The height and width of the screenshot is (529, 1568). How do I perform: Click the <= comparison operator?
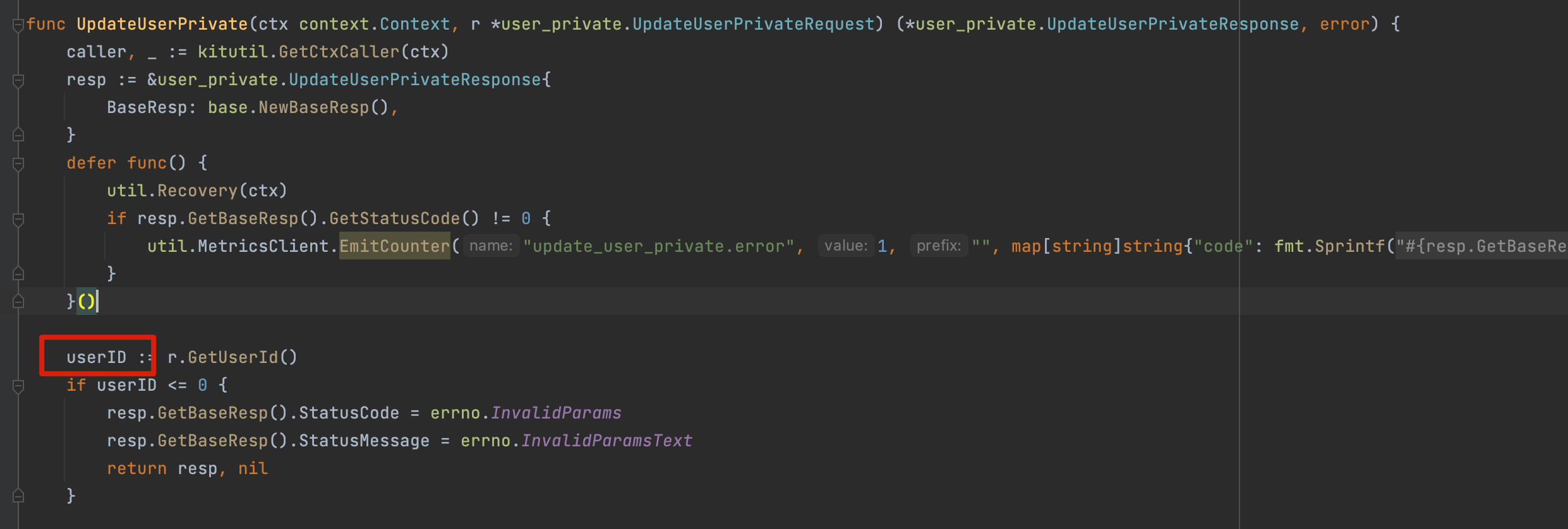point(178,385)
